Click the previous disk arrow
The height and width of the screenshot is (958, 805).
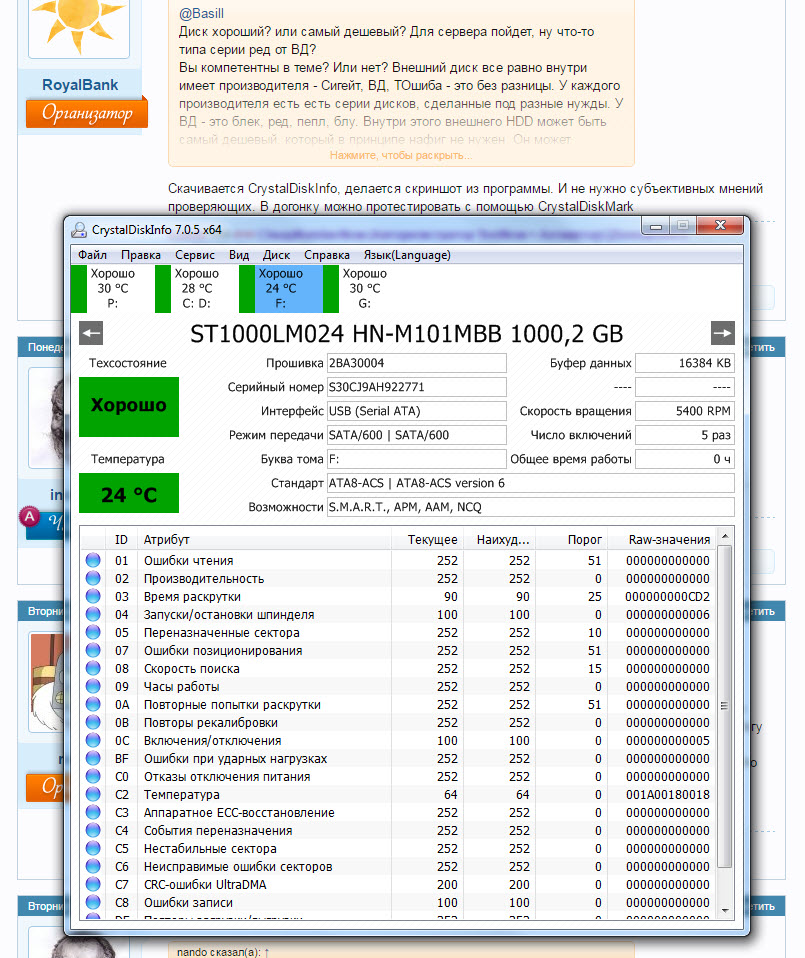89,332
